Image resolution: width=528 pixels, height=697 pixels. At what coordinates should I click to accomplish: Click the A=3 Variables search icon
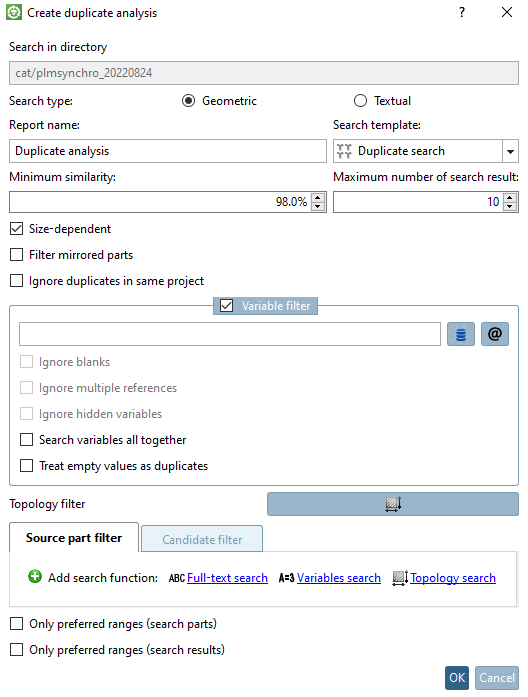(286, 578)
